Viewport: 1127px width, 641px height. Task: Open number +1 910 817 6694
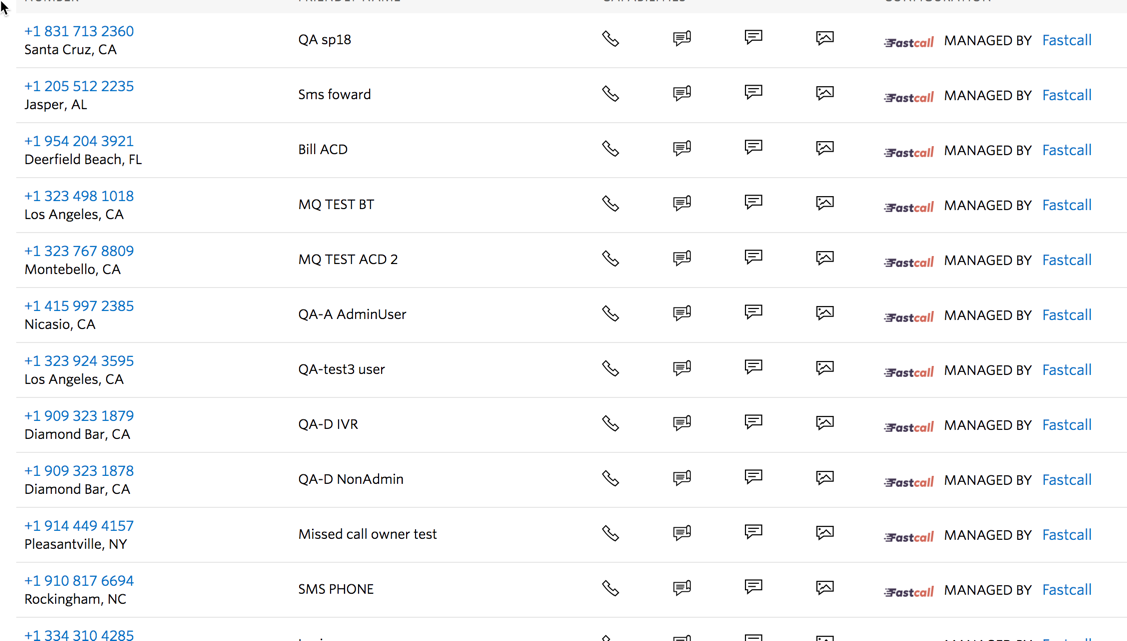pyautogui.click(x=79, y=581)
